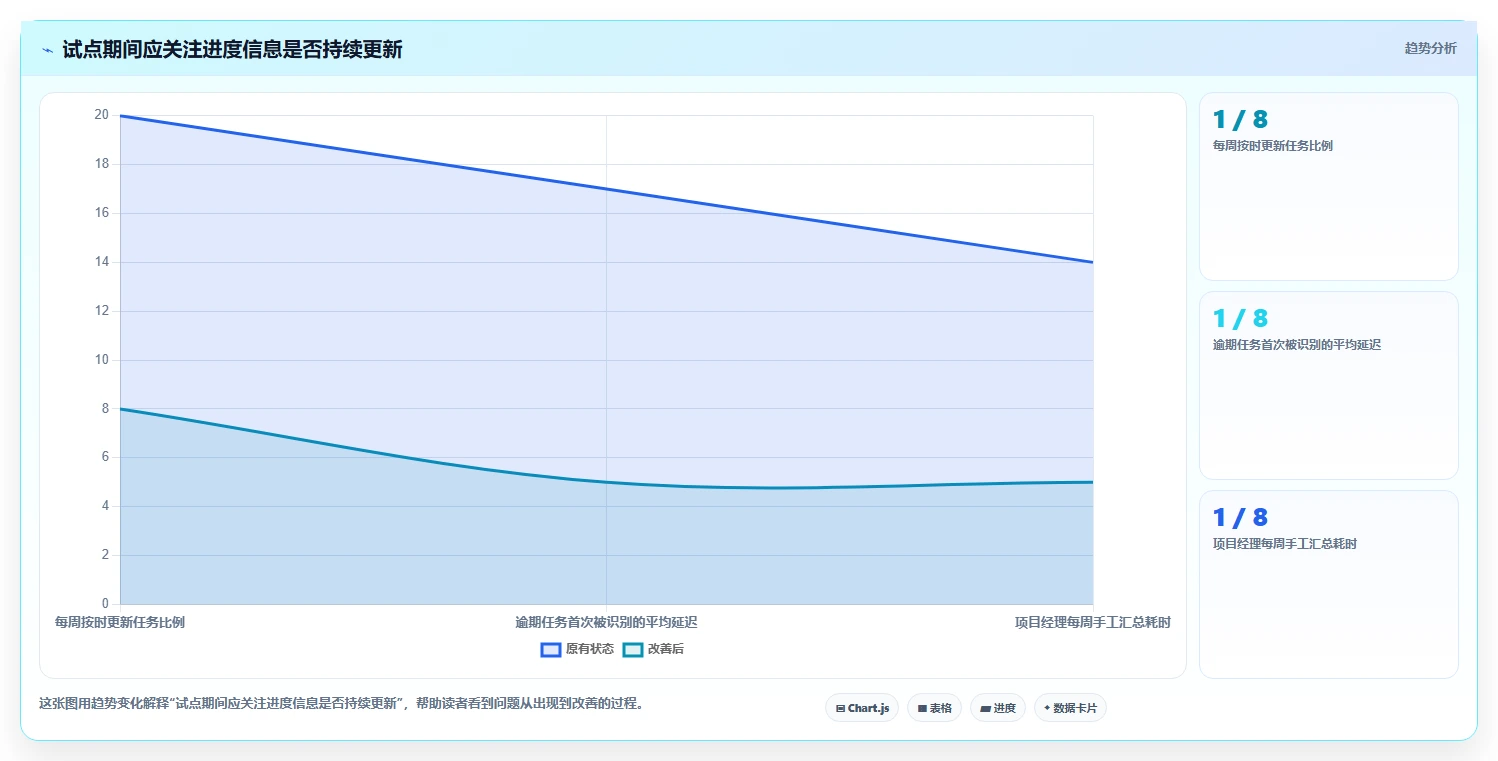Open the 数据卡片 chip
1498x761 pixels.
pyautogui.click(x=1070, y=708)
